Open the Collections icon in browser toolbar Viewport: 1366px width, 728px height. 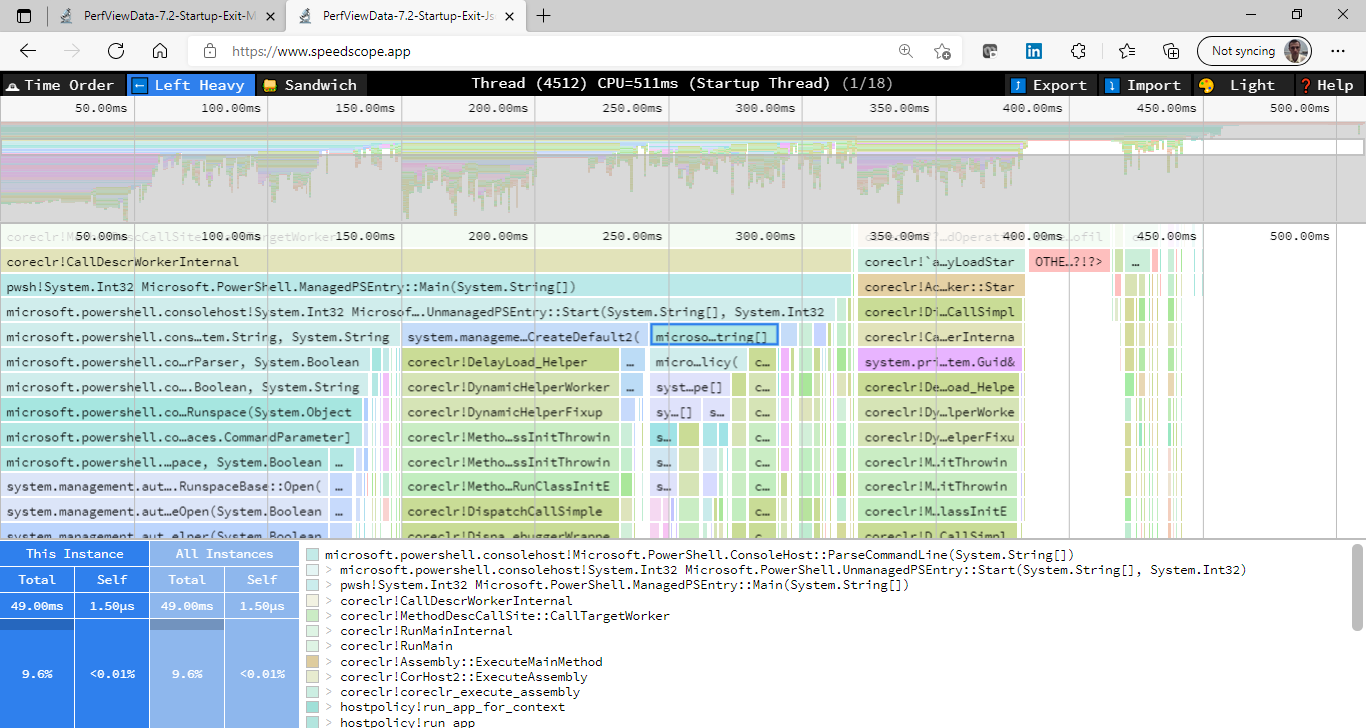click(x=1170, y=50)
